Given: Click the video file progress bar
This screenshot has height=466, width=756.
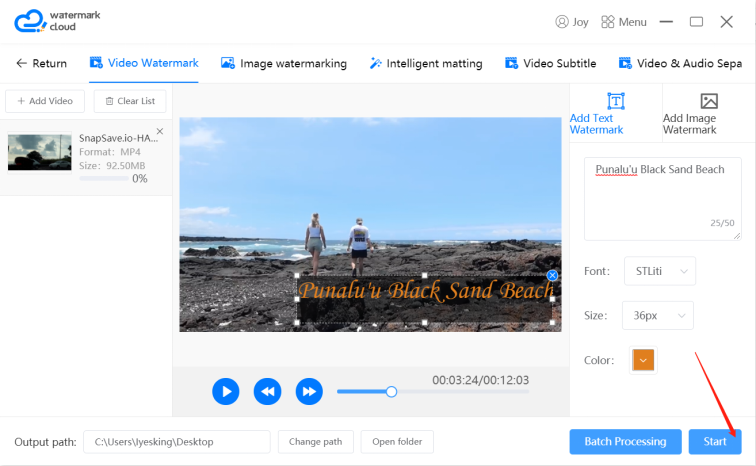Looking at the screenshot, I should [104, 178].
